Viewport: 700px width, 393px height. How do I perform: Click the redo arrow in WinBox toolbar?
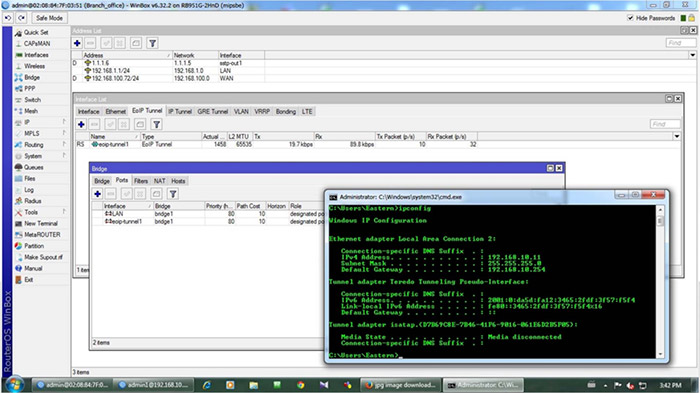(21, 18)
